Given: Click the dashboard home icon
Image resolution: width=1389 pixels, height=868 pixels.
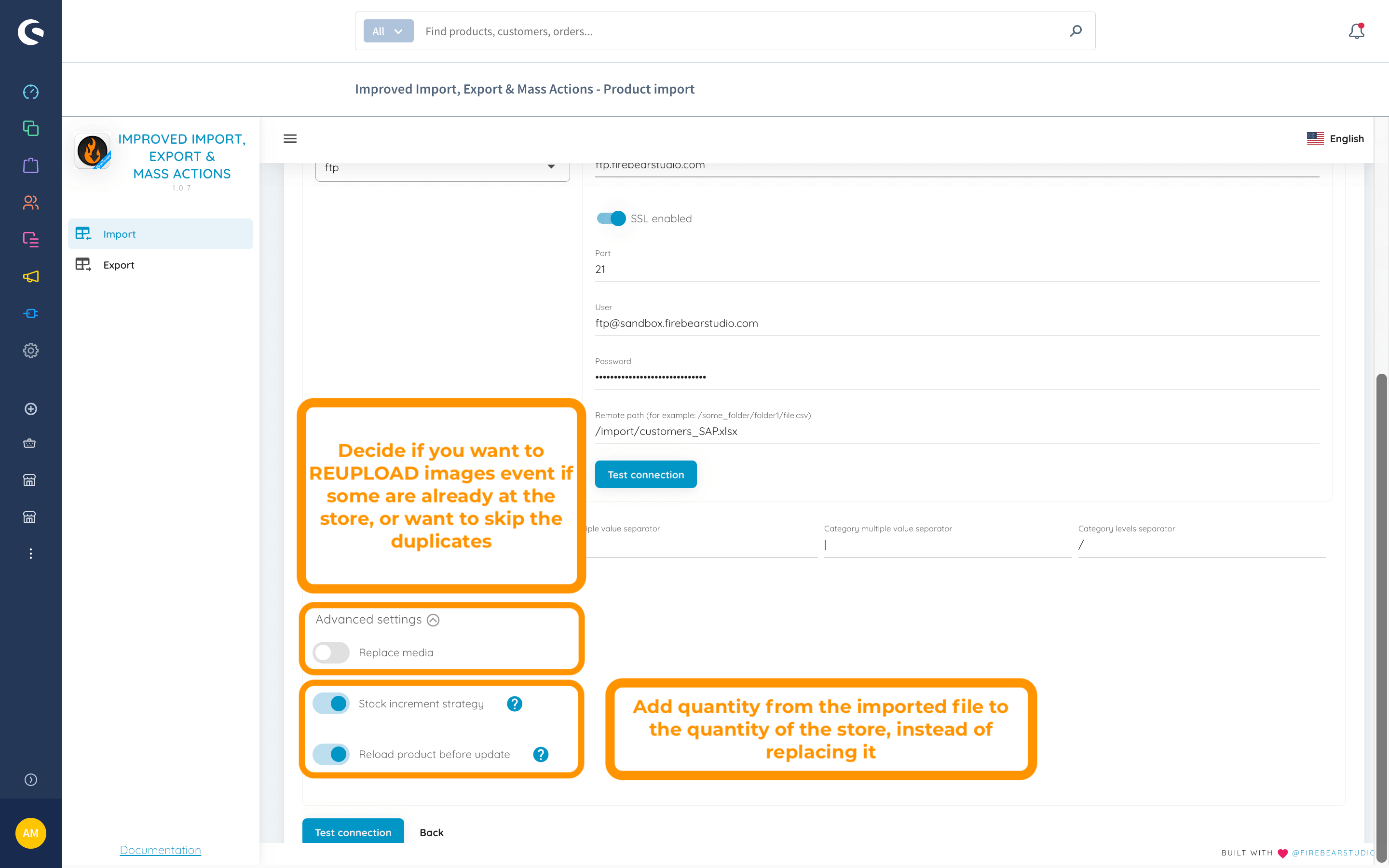Looking at the screenshot, I should pos(31,92).
